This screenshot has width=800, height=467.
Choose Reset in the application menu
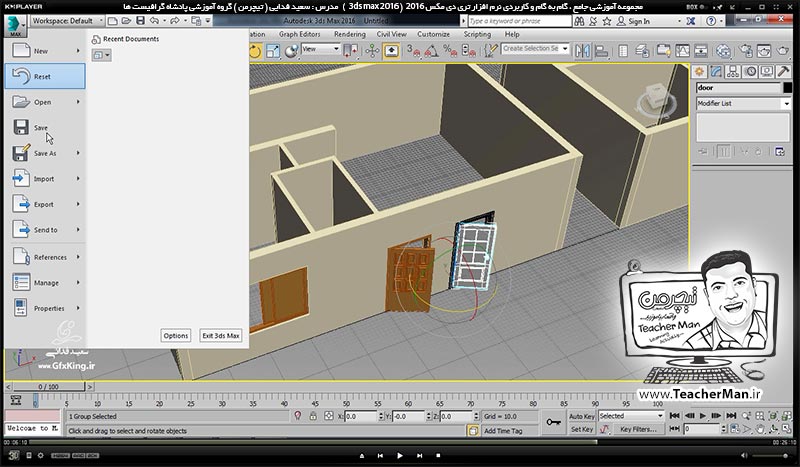point(45,76)
